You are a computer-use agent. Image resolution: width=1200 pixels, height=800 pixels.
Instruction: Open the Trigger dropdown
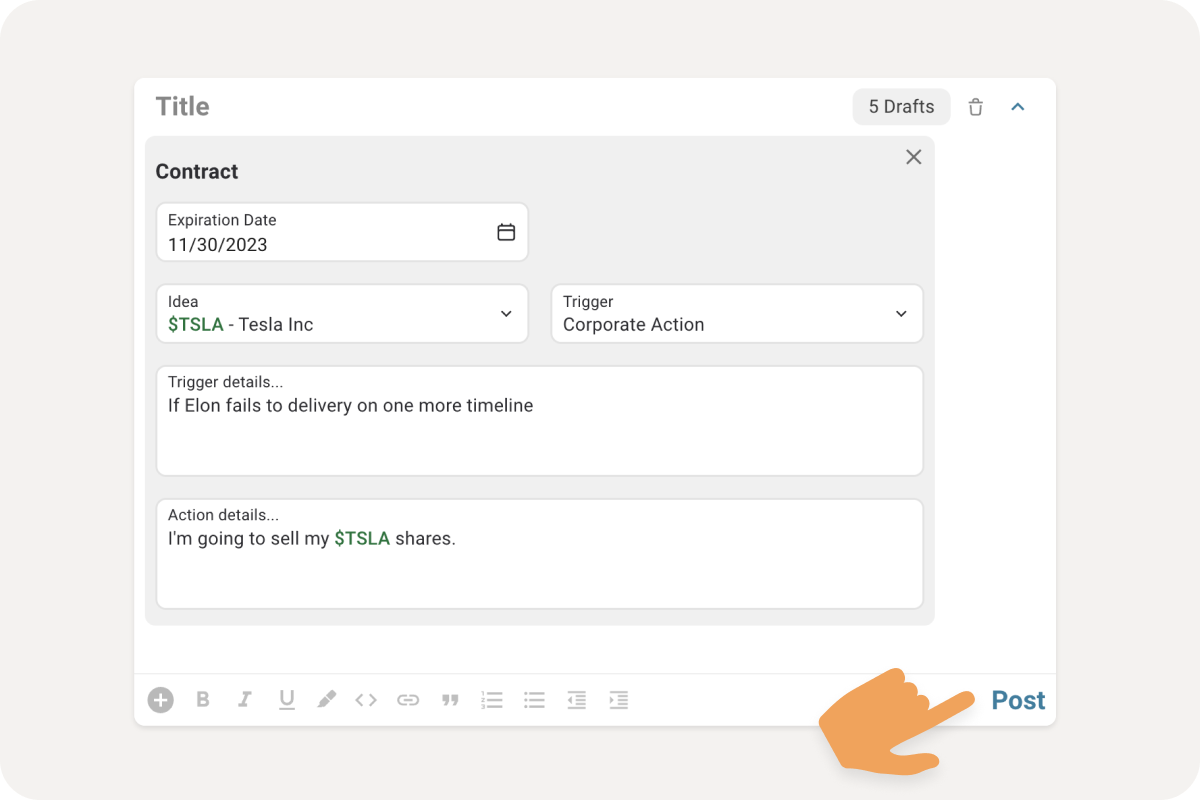tap(737, 314)
